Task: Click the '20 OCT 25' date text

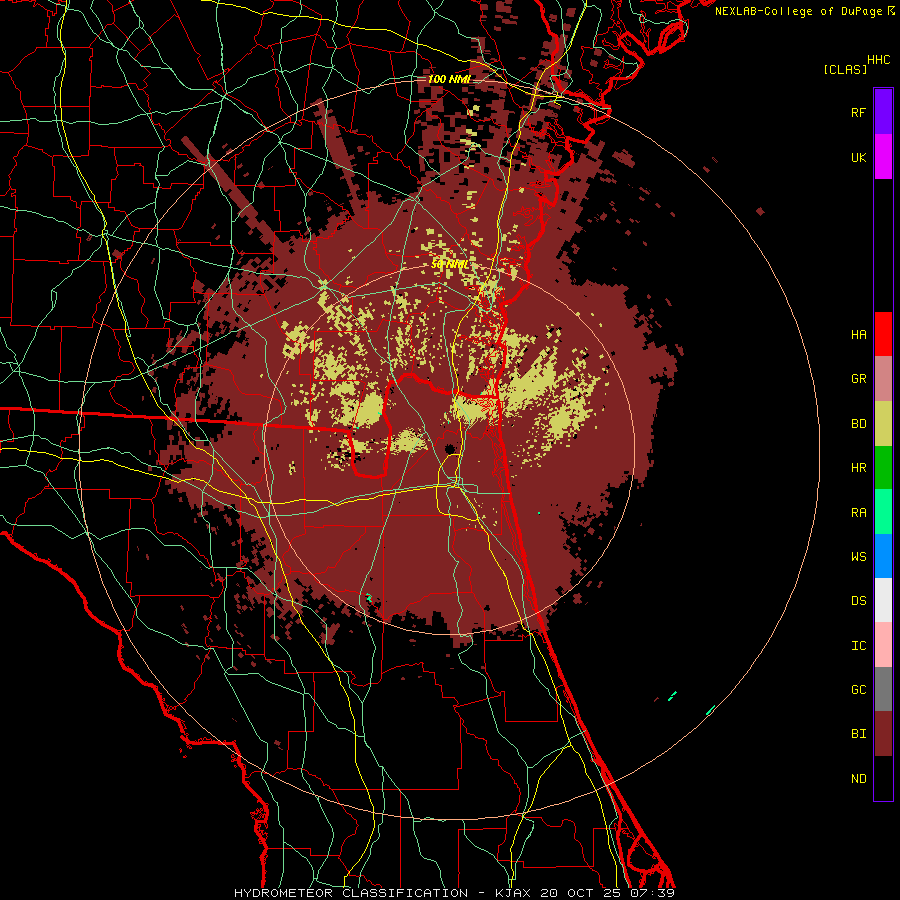Action: [581, 893]
